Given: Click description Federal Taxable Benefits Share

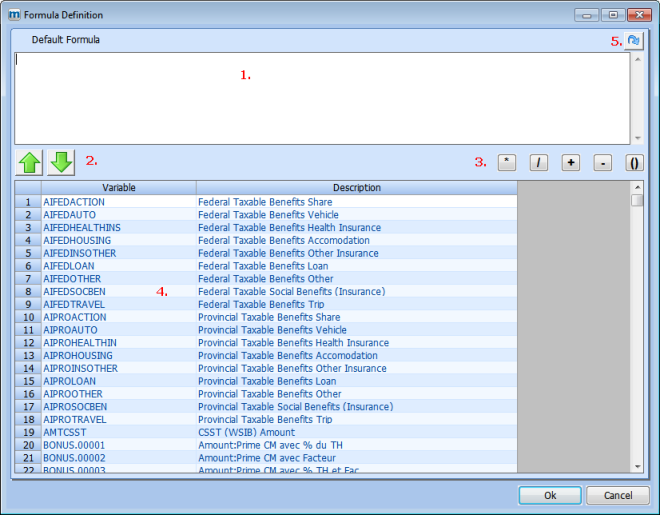Looking at the screenshot, I should coord(265,202).
